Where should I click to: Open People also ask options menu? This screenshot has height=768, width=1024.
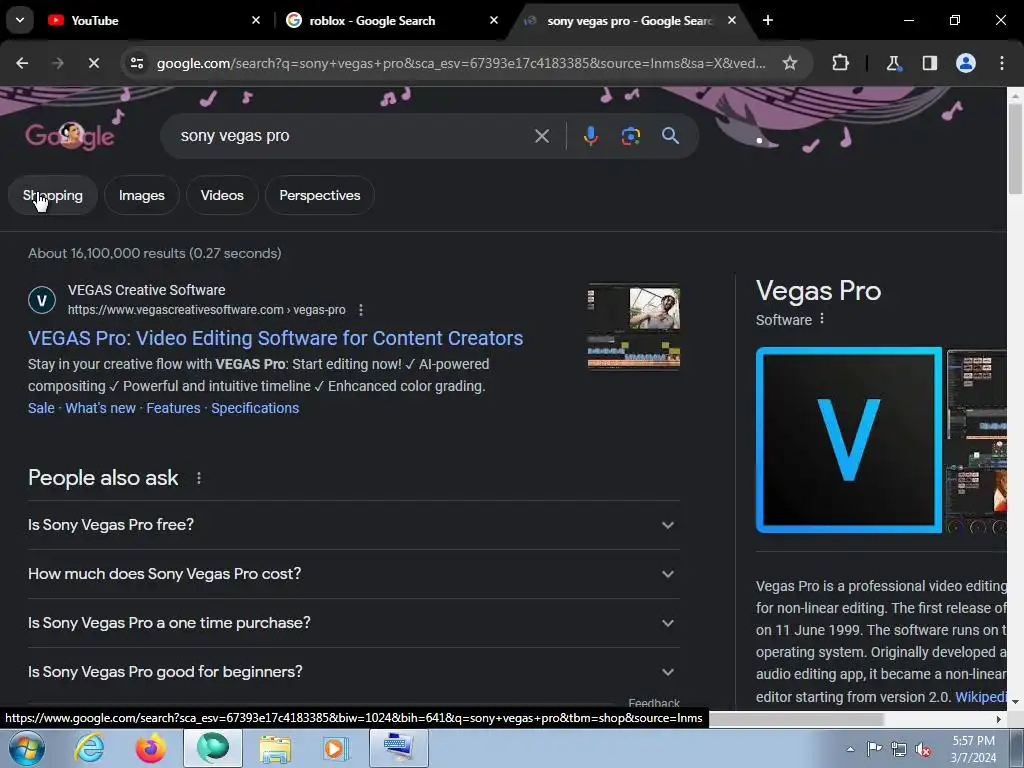199,478
